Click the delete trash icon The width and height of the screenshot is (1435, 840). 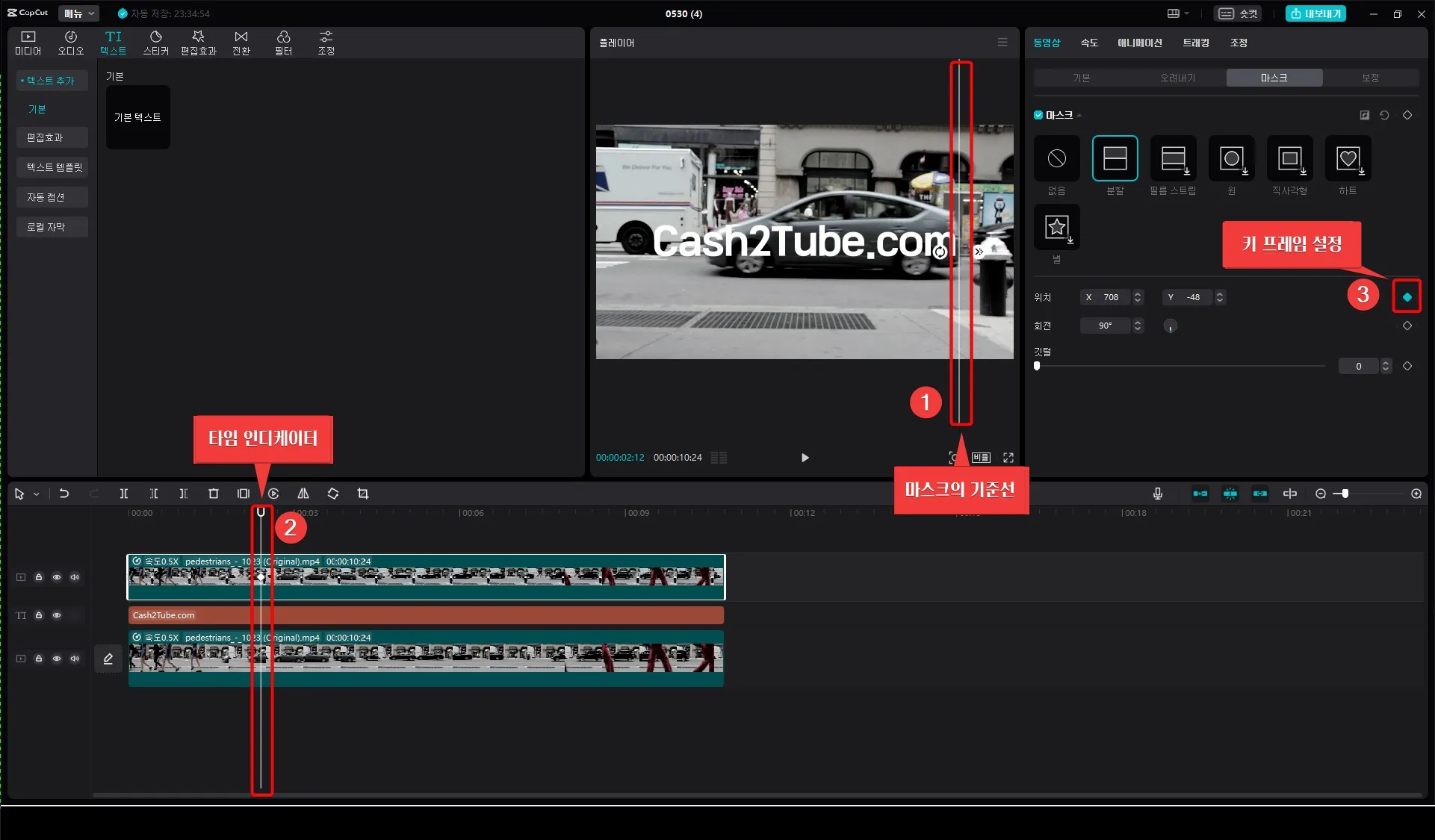[214, 494]
